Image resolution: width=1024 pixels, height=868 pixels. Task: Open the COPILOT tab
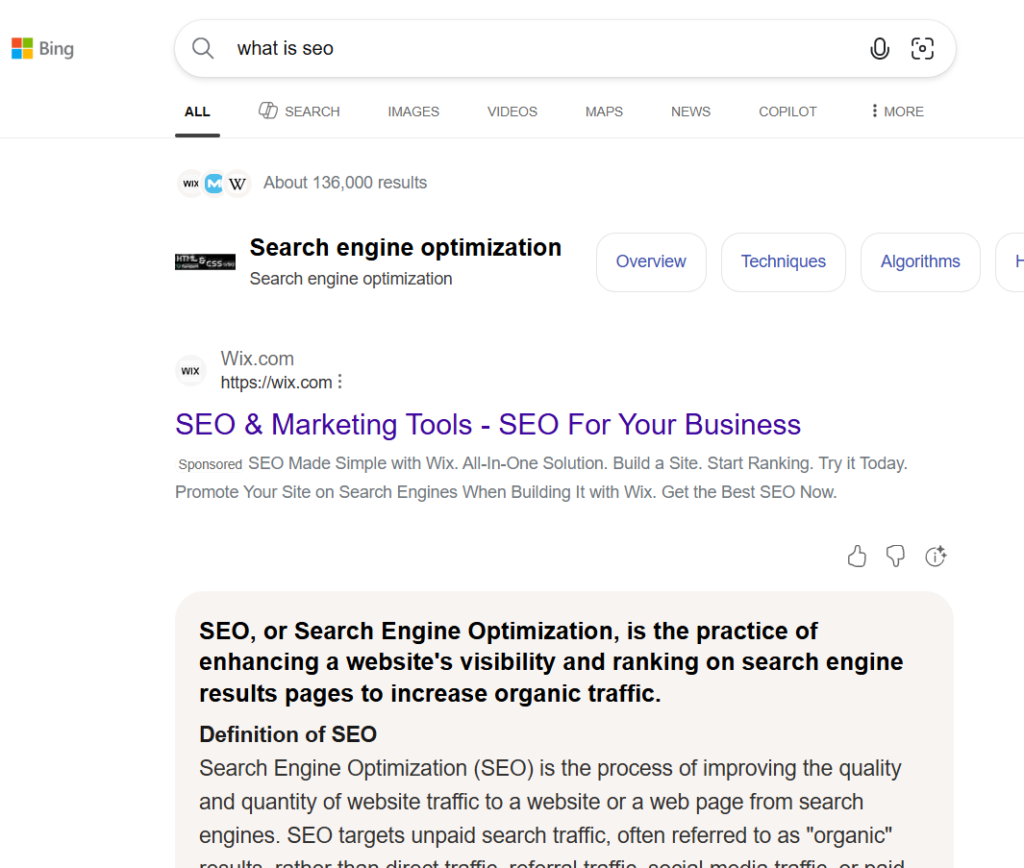tap(787, 111)
